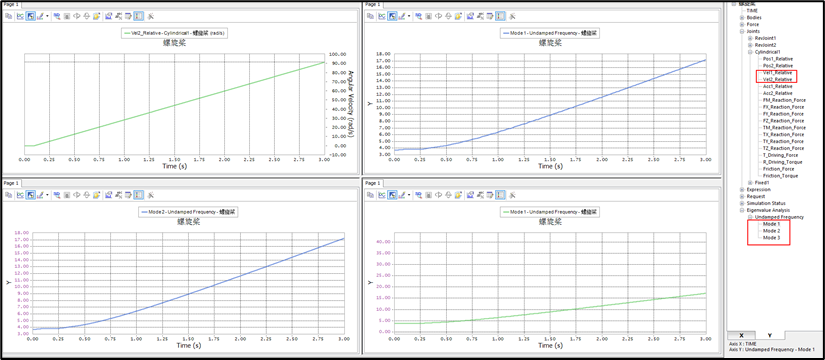
Task: Select Acc1_Relative in the tree
Action: click(778, 86)
